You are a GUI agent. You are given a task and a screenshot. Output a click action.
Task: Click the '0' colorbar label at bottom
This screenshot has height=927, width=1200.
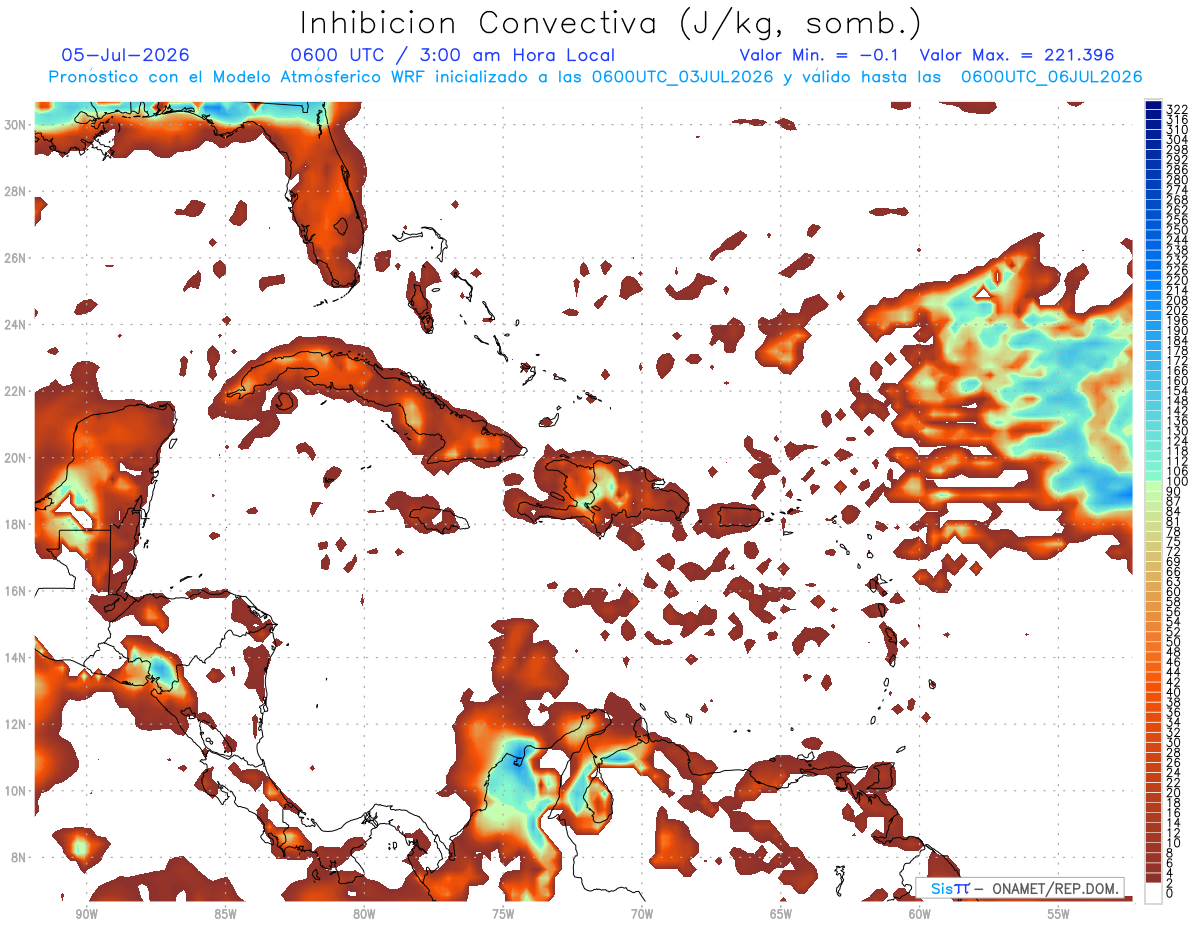click(x=1170, y=893)
